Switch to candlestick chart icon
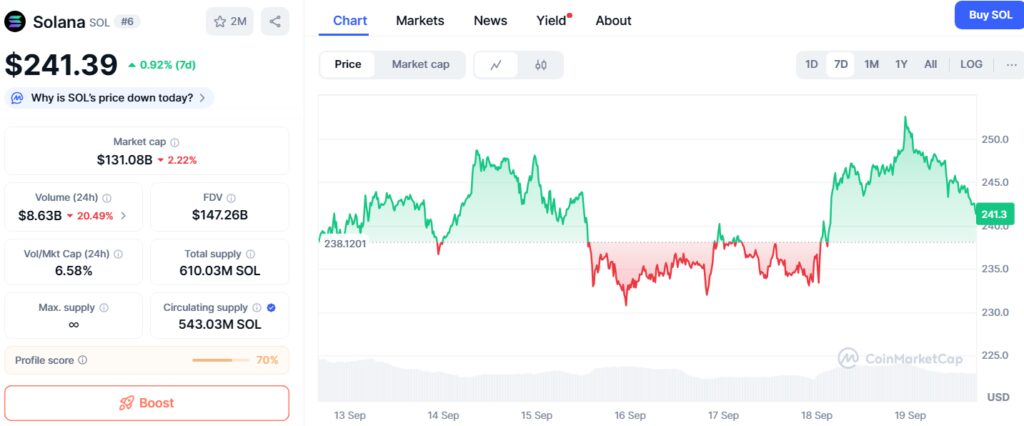The width and height of the screenshot is (1024, 426). click(x=541, y=65)
